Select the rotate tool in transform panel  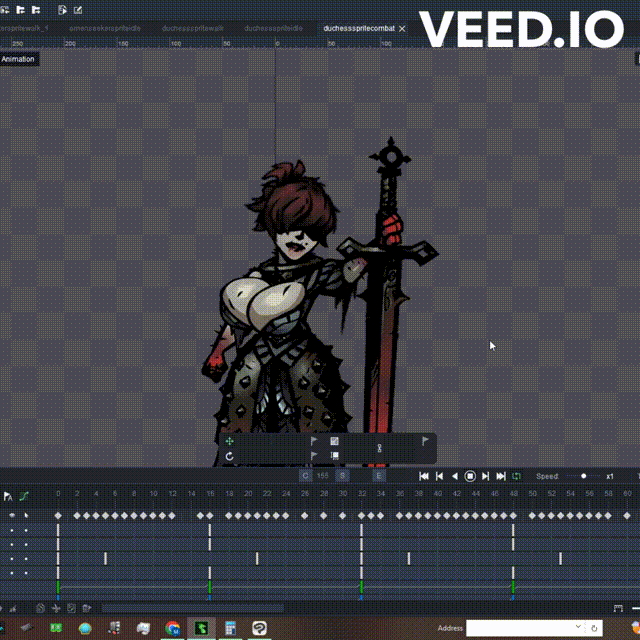click(x=229, y=456)
